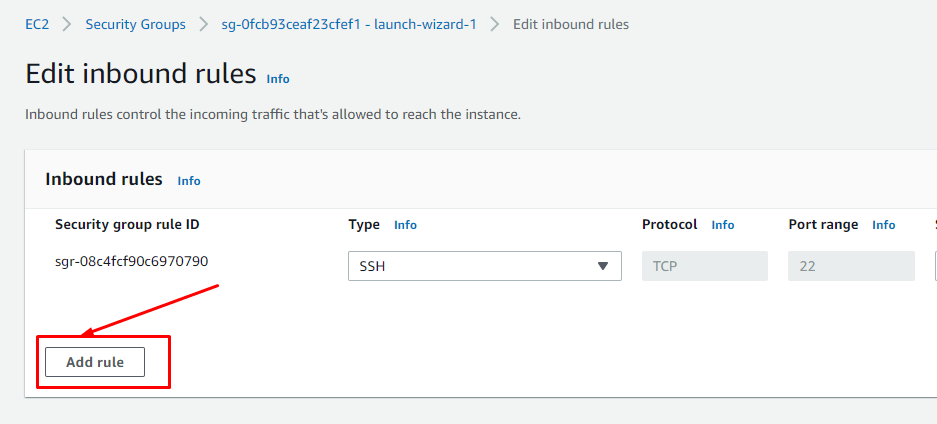The height and width of the screenshot is (424, 937).
Task: Click the Security group rule ID header
Action: pos(127,225)
